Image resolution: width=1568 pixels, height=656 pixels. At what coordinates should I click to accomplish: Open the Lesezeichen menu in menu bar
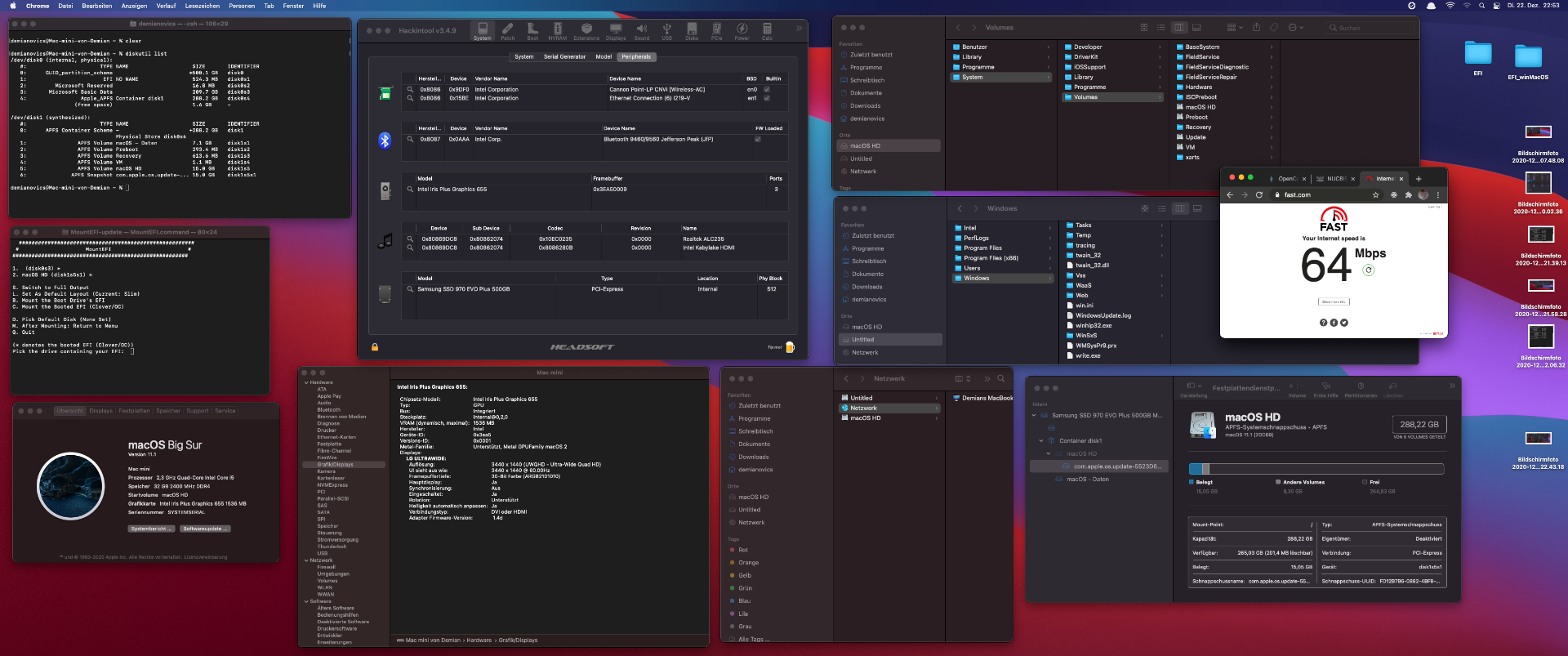click(x=202, y=6)
